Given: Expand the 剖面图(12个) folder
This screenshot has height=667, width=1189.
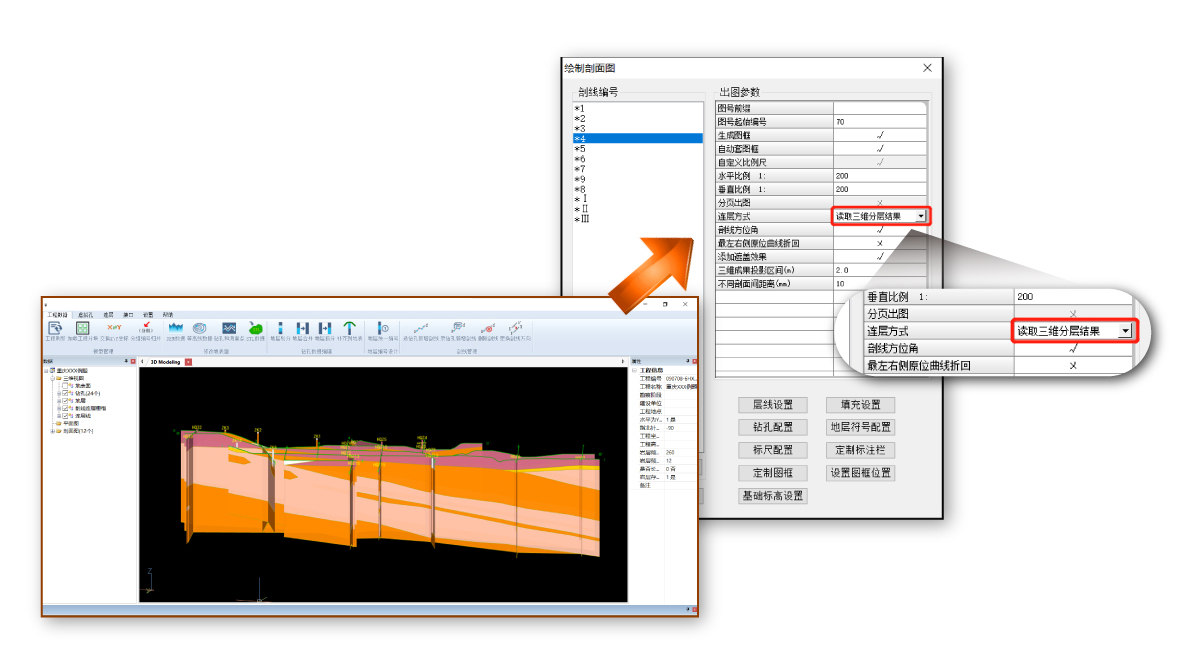Looking at the screenshot, I should tap(52, 431).
